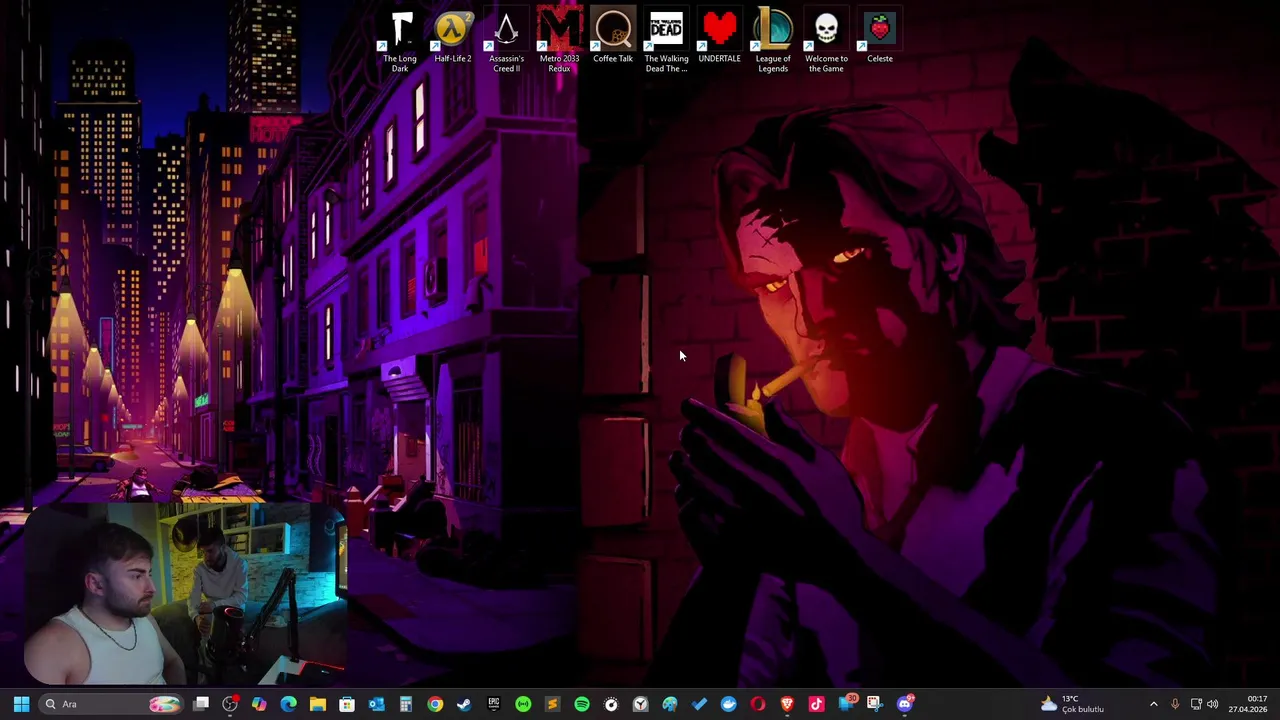Select the Welcome to the Game icon
Screen dimensions: 1280x720
826,40
